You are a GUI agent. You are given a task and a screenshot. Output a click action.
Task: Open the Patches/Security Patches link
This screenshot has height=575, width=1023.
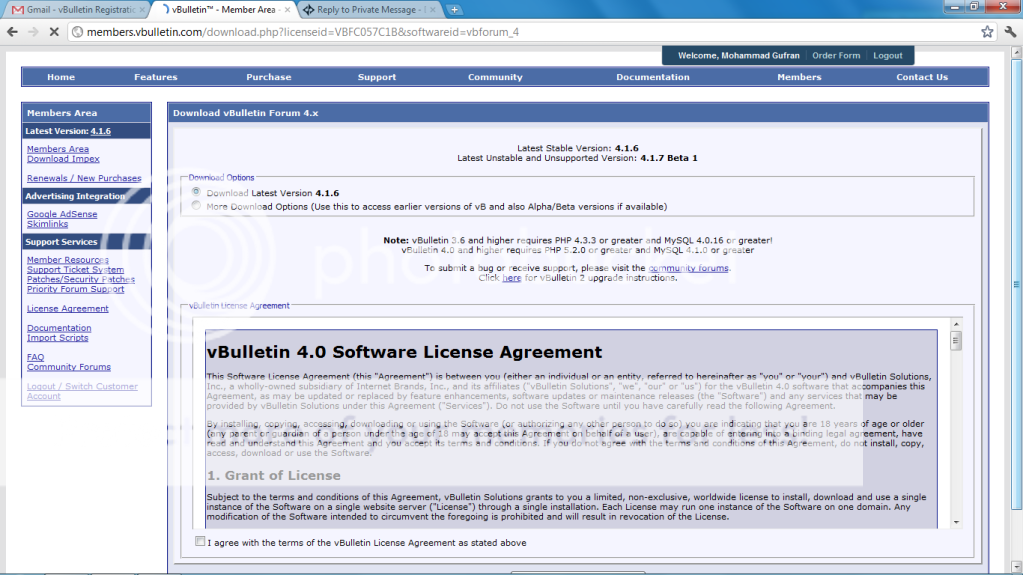coord(81,279)
